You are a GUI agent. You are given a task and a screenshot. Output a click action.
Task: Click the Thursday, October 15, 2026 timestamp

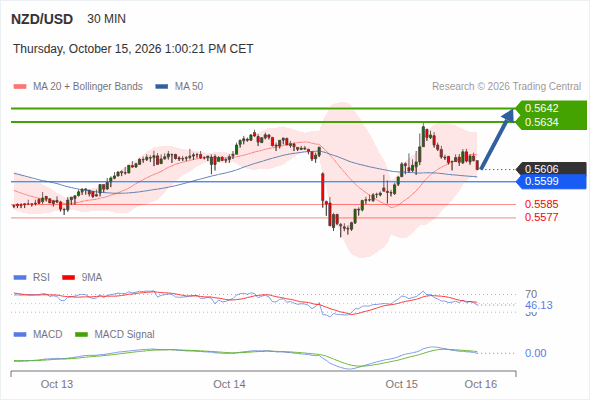coord(133,49)
